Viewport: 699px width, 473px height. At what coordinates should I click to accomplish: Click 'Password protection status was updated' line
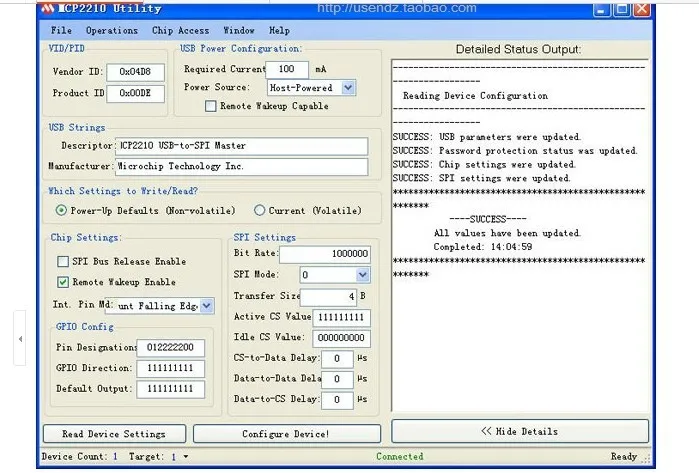click(515, 151)
